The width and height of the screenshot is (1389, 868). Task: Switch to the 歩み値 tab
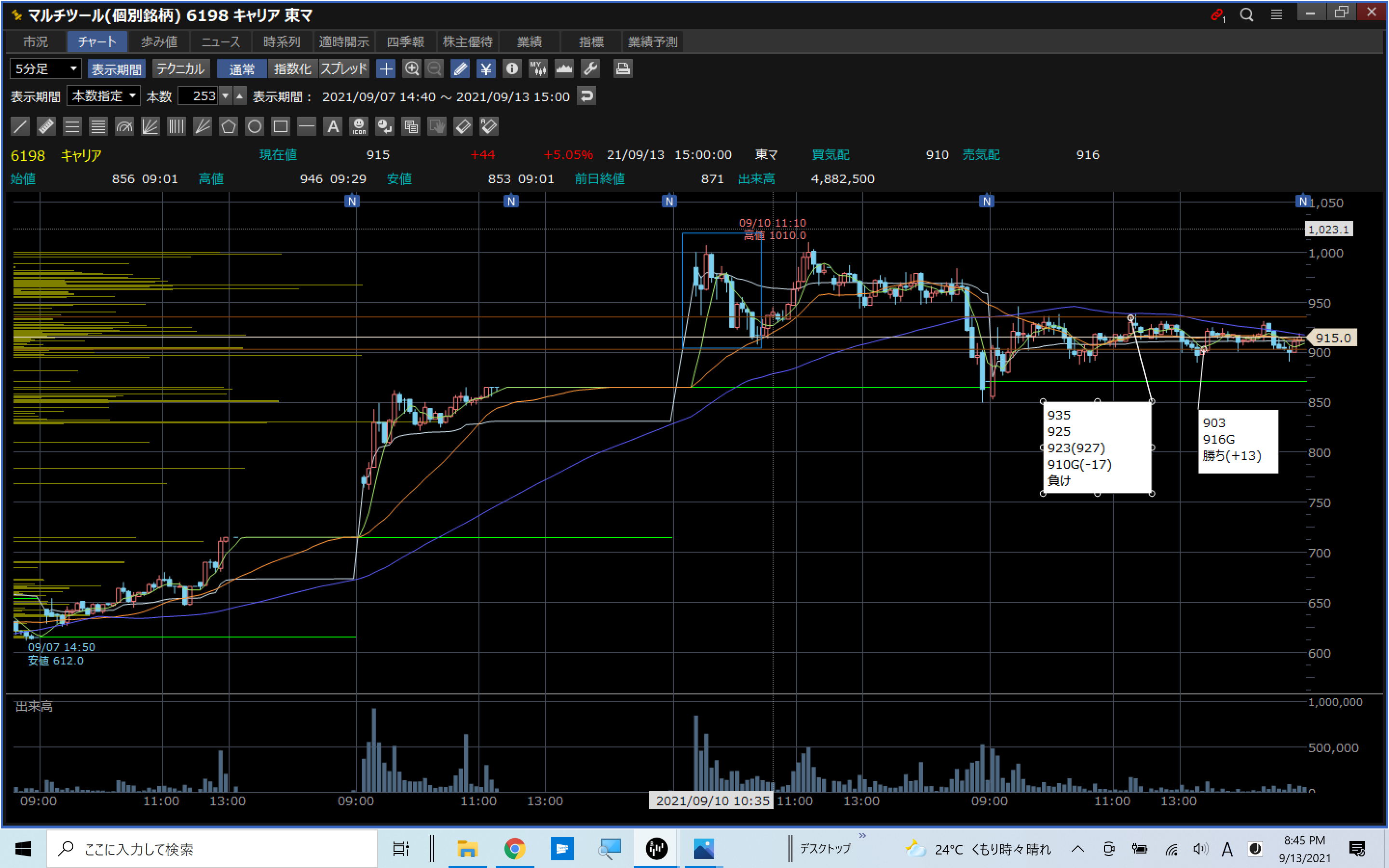coord(159,42)
